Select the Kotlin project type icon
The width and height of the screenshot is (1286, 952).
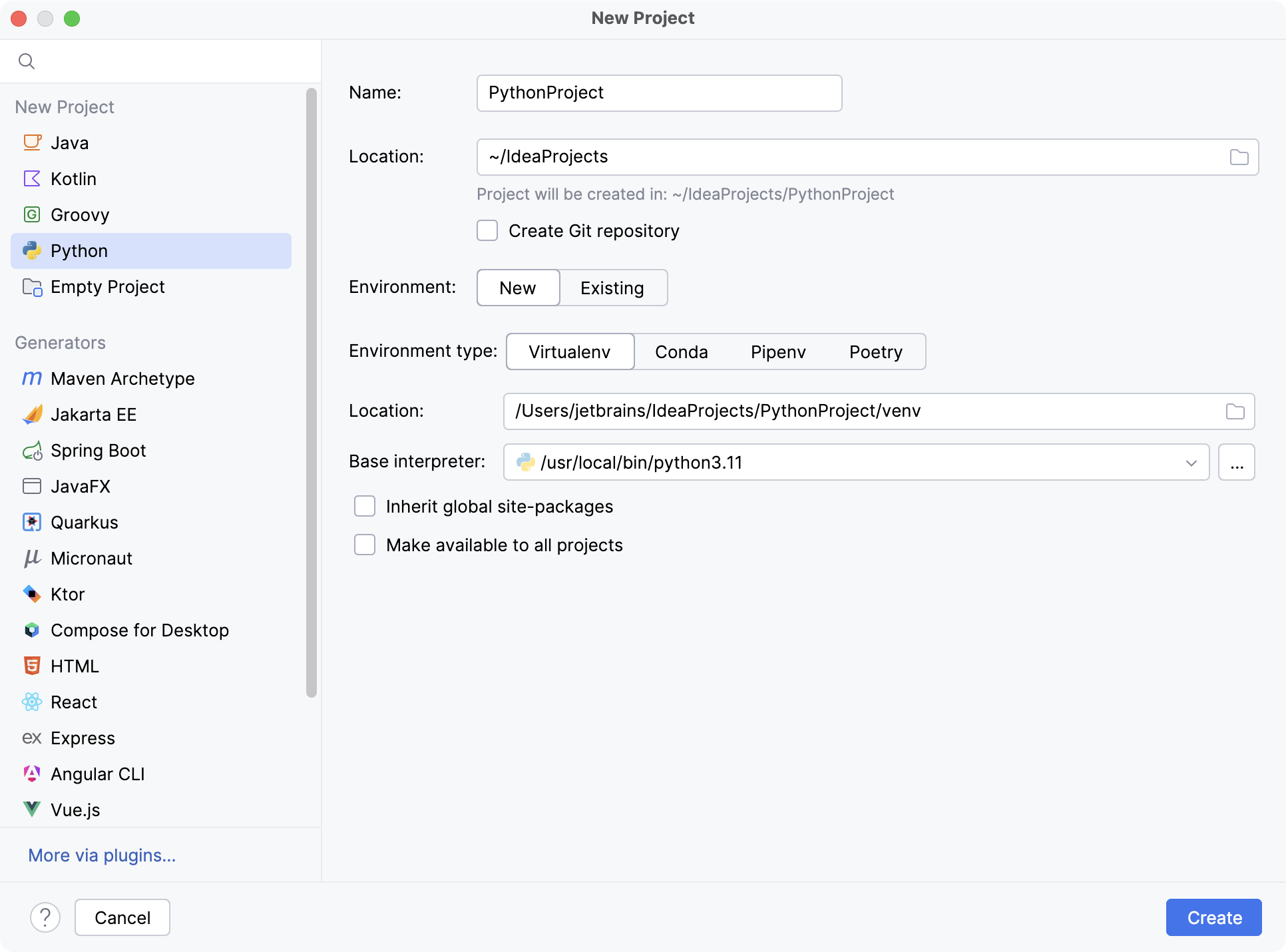pyautogui.click(x=32, y=178)
